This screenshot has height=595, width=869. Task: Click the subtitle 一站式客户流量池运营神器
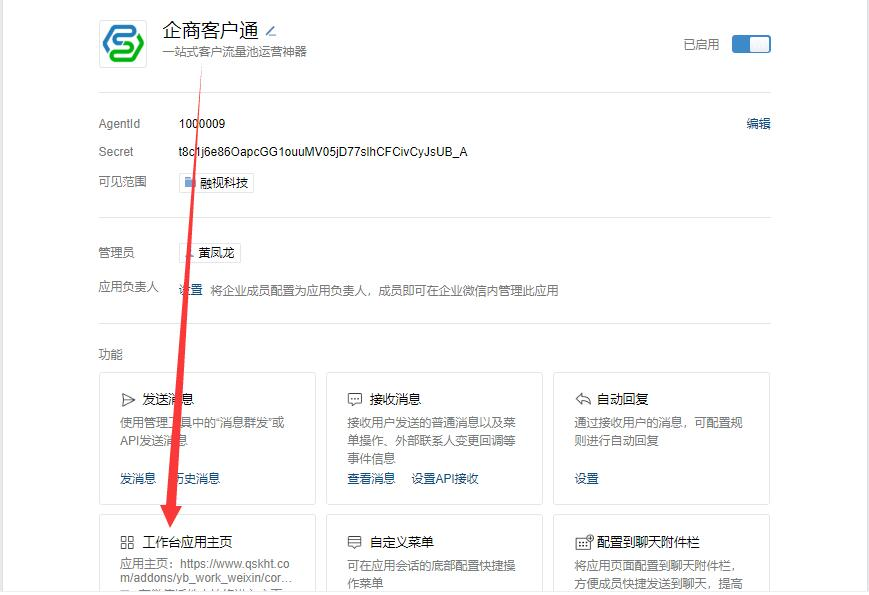[234, 52]
